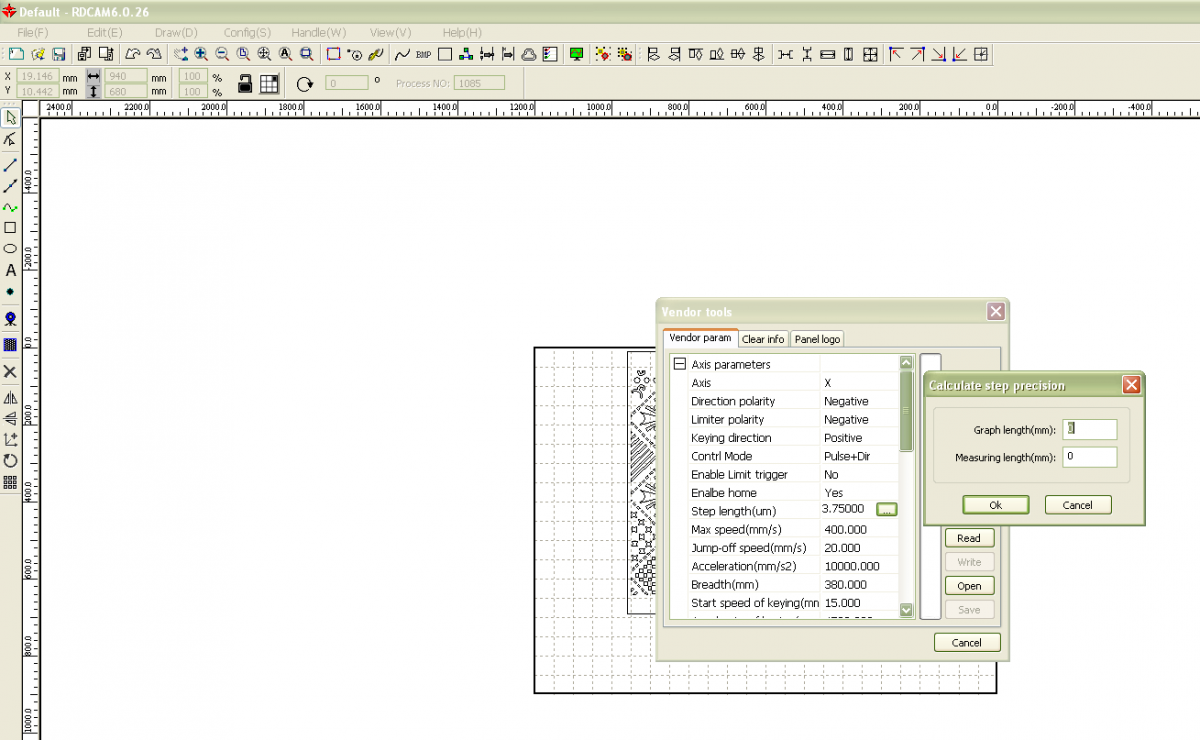
Task: Switch to the Panel logo tab
Action: pos(817,339)
